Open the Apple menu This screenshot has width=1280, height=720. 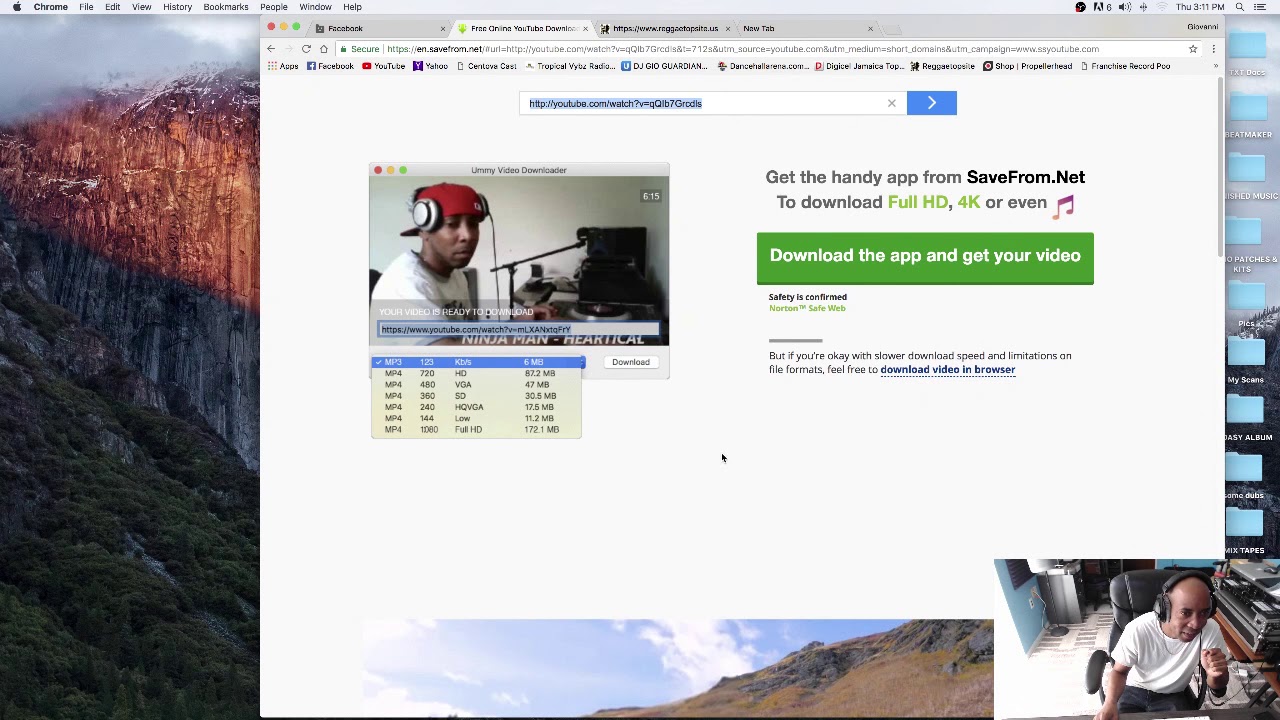(x=16, y=7)
